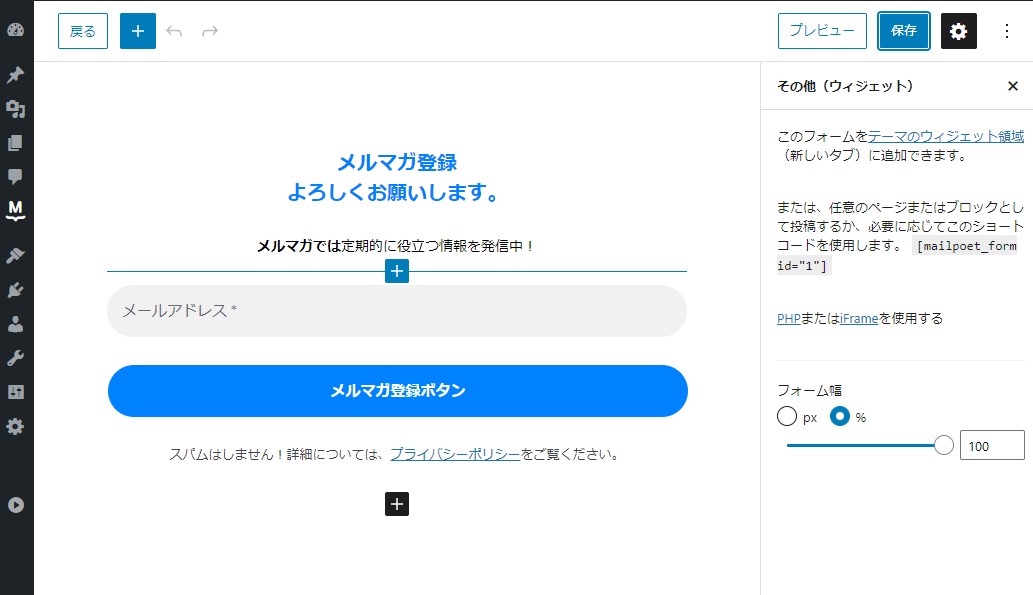Open the blue block inserter in toolbar
This screenshot has height=595, width=1033.
coord(138,31)
